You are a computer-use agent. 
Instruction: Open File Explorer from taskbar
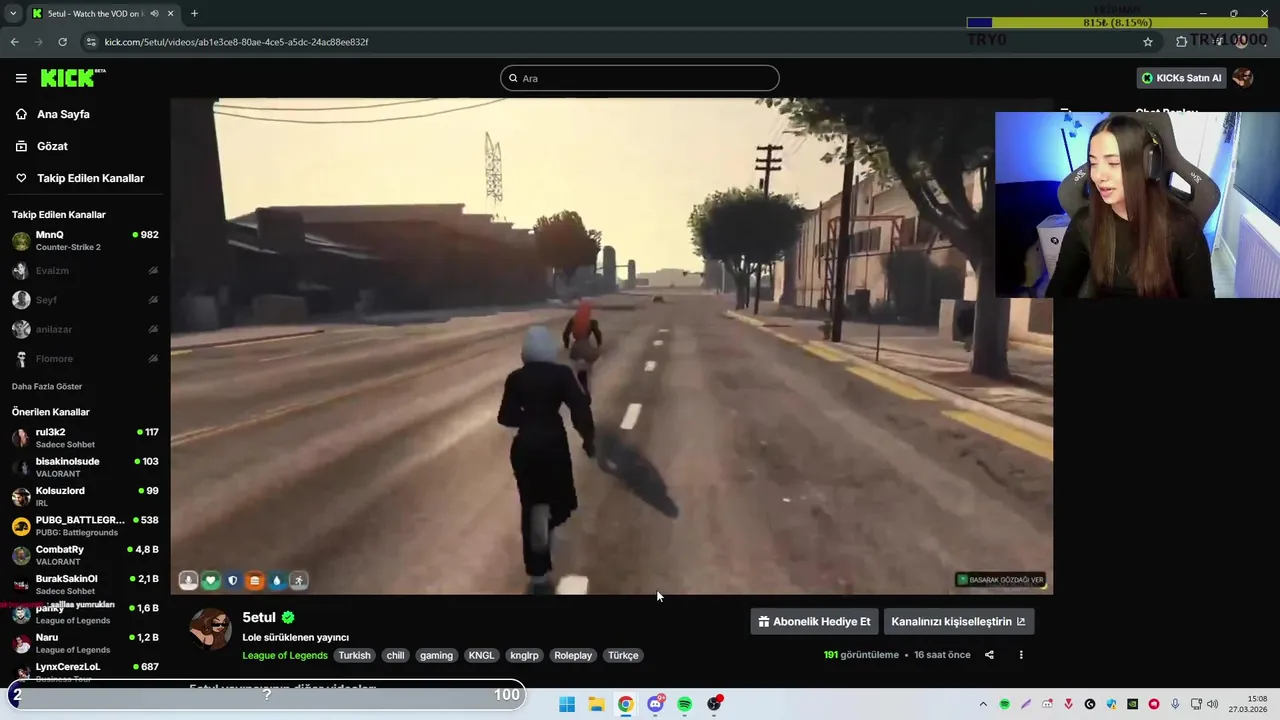[596, 704]
